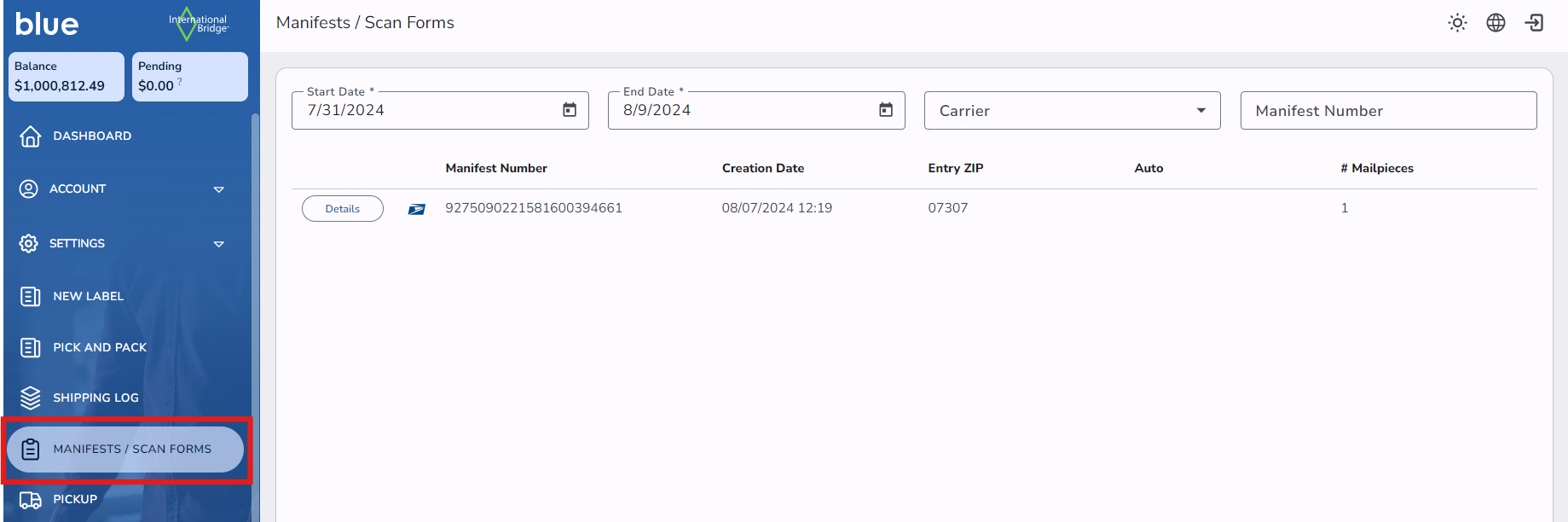Click the logout icon

click(1534, 23)
